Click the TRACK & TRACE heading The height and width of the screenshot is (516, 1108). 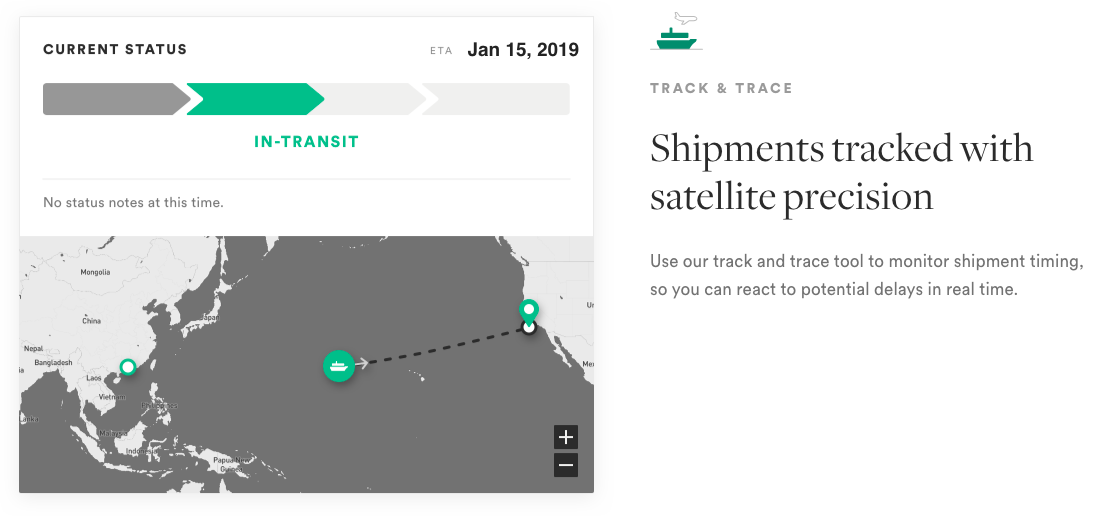721,88
